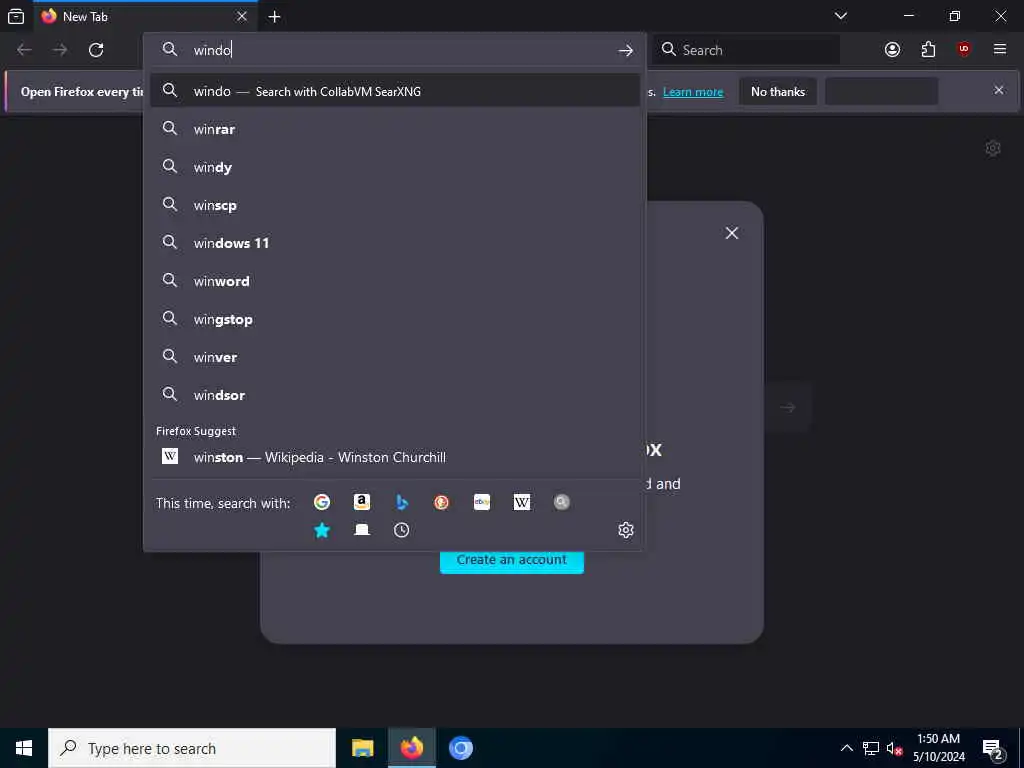The image size is (1024, 768).
Task: Pick the windy suggestion
Action: click(x=394, y=167)
